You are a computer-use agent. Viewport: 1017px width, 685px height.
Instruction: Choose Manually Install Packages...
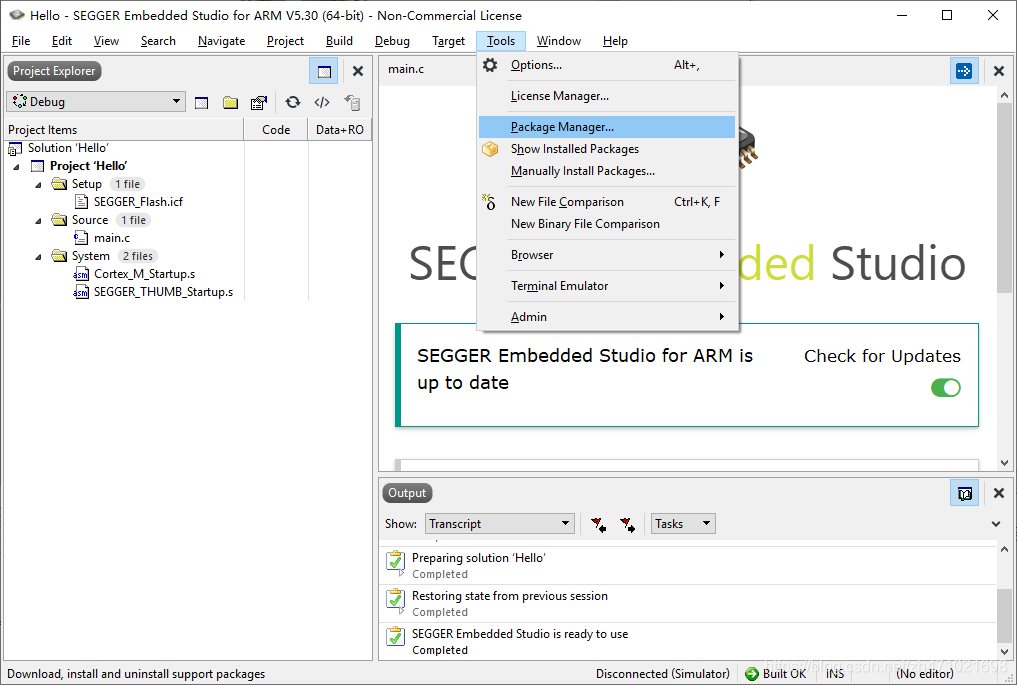(606, 171)
